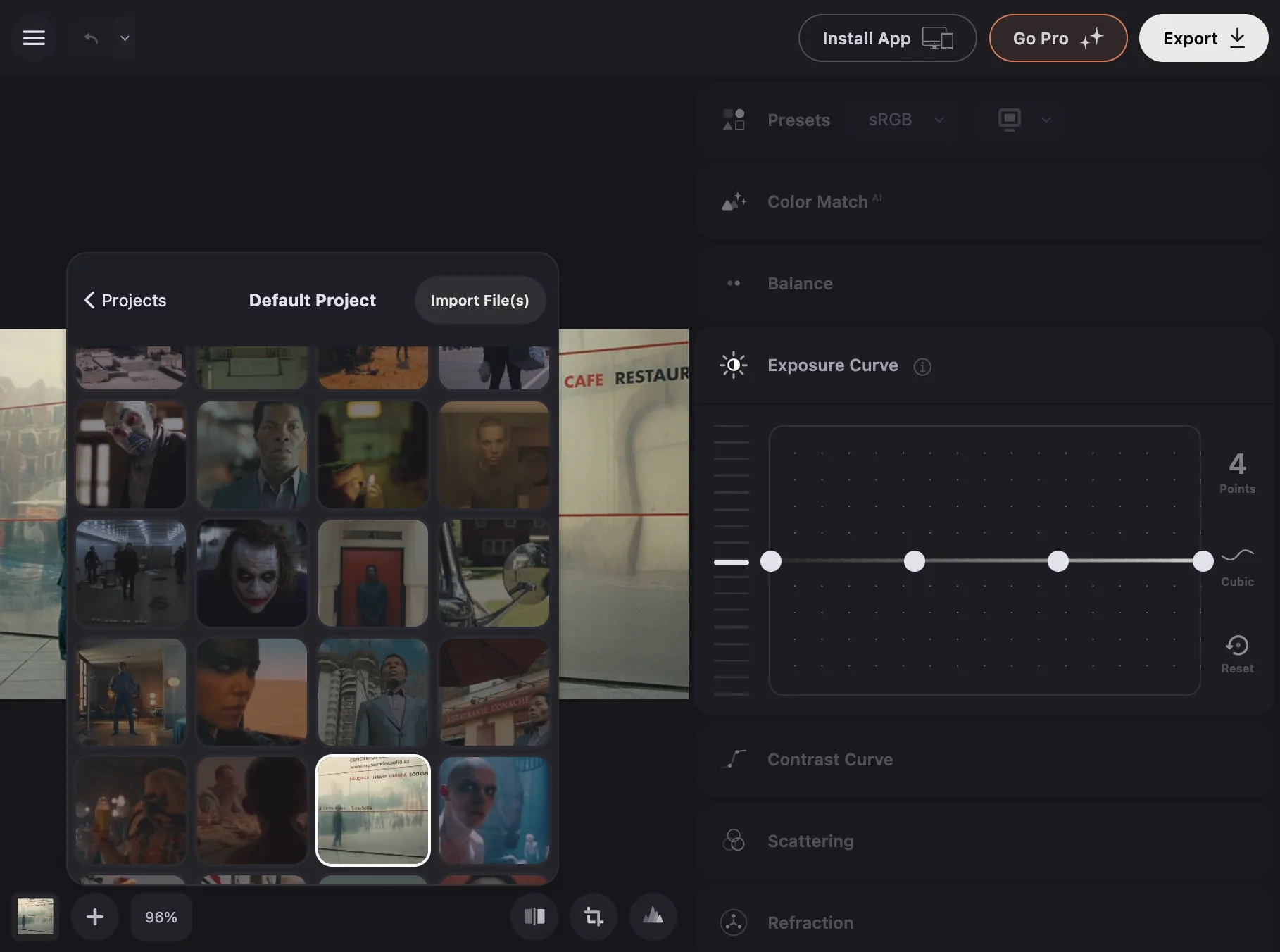Click the plus add image button
The width and height of the screenshot is (1280, 952).
(95, 917)
